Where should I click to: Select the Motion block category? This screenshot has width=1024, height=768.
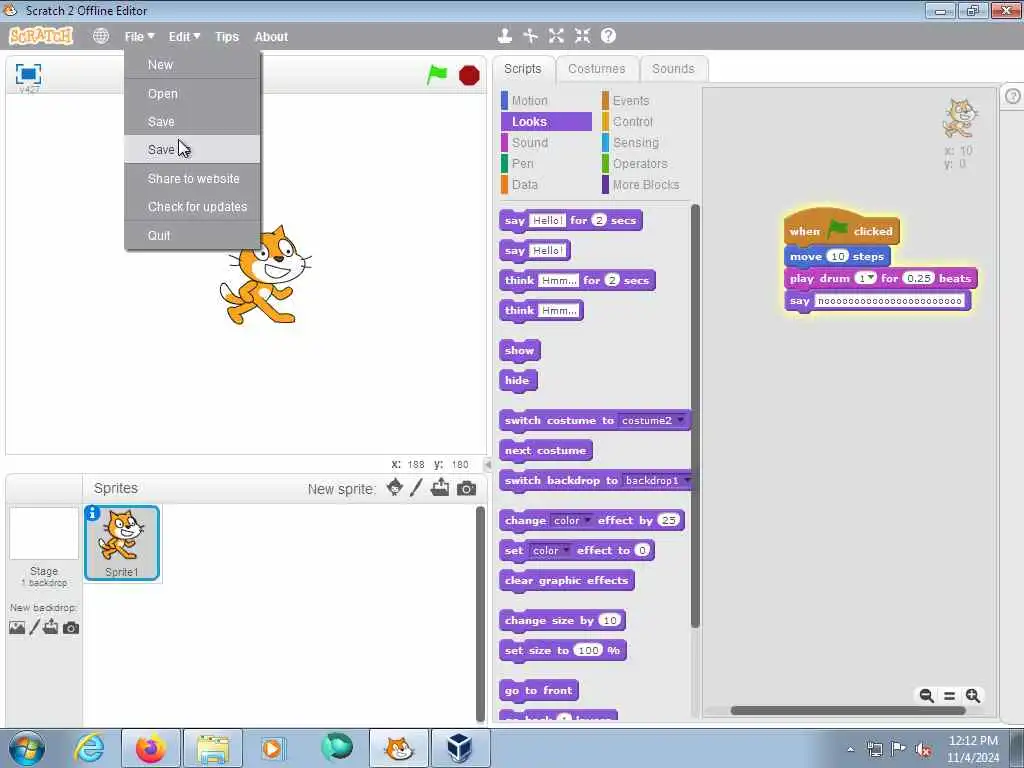(x=547, y=101)
